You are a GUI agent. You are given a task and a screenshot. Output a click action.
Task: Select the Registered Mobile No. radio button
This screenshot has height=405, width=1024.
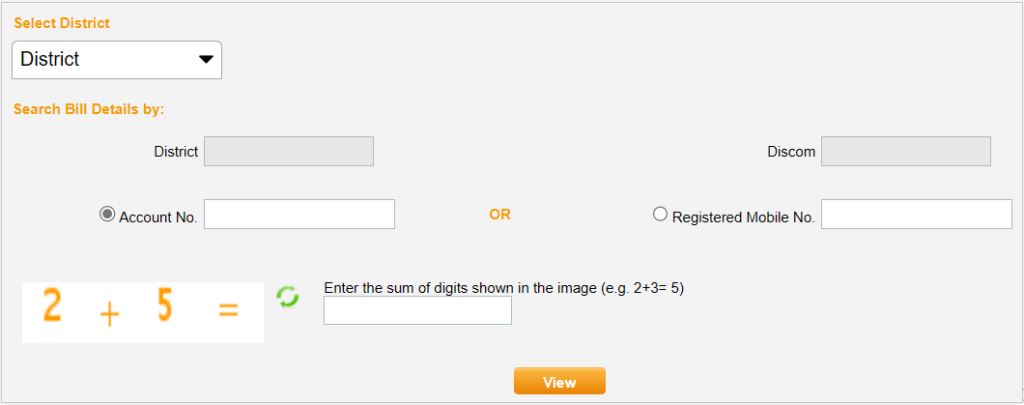pyautogui.click(x=660, y=214)
